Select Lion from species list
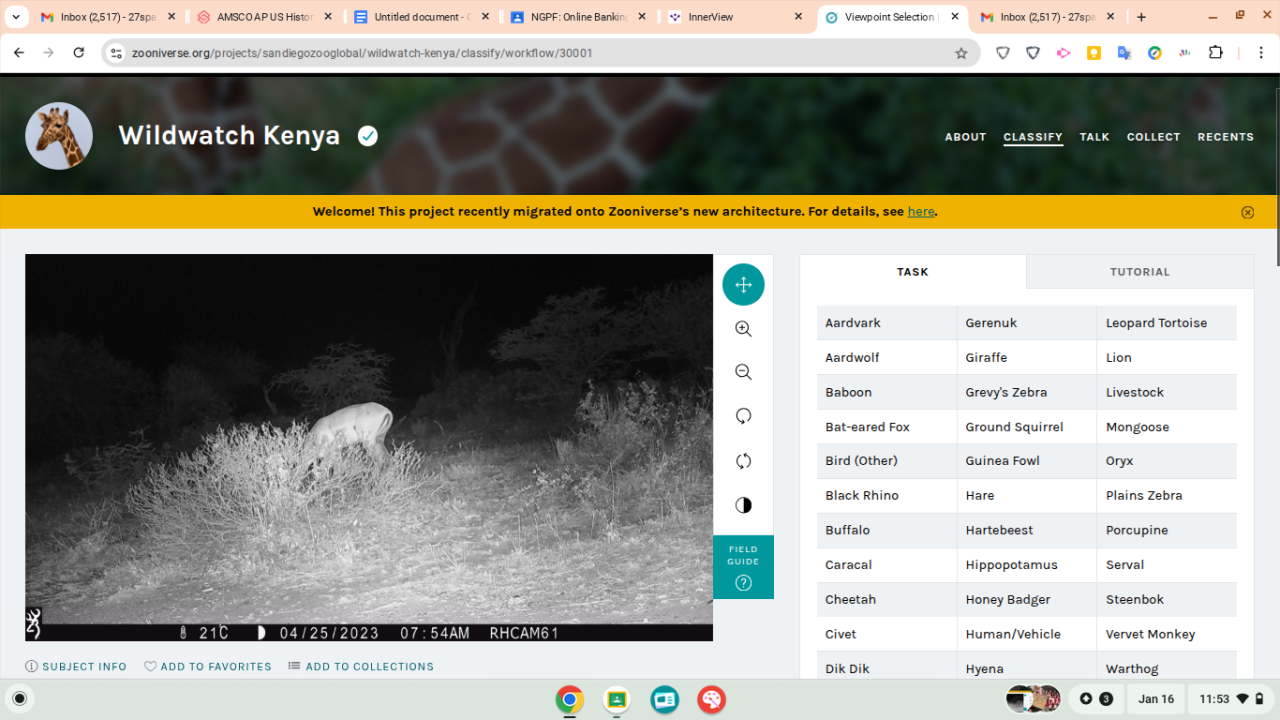 click(x=1167, y=358)
